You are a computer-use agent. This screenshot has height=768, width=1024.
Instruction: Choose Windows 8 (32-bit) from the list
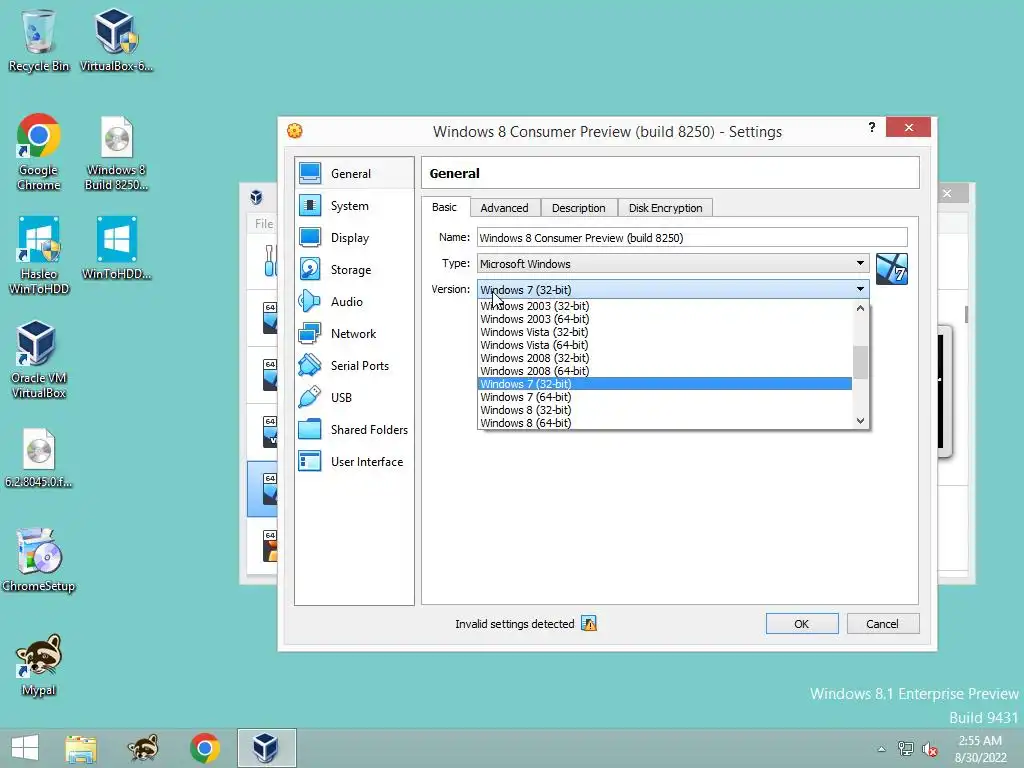pos(664,410)
